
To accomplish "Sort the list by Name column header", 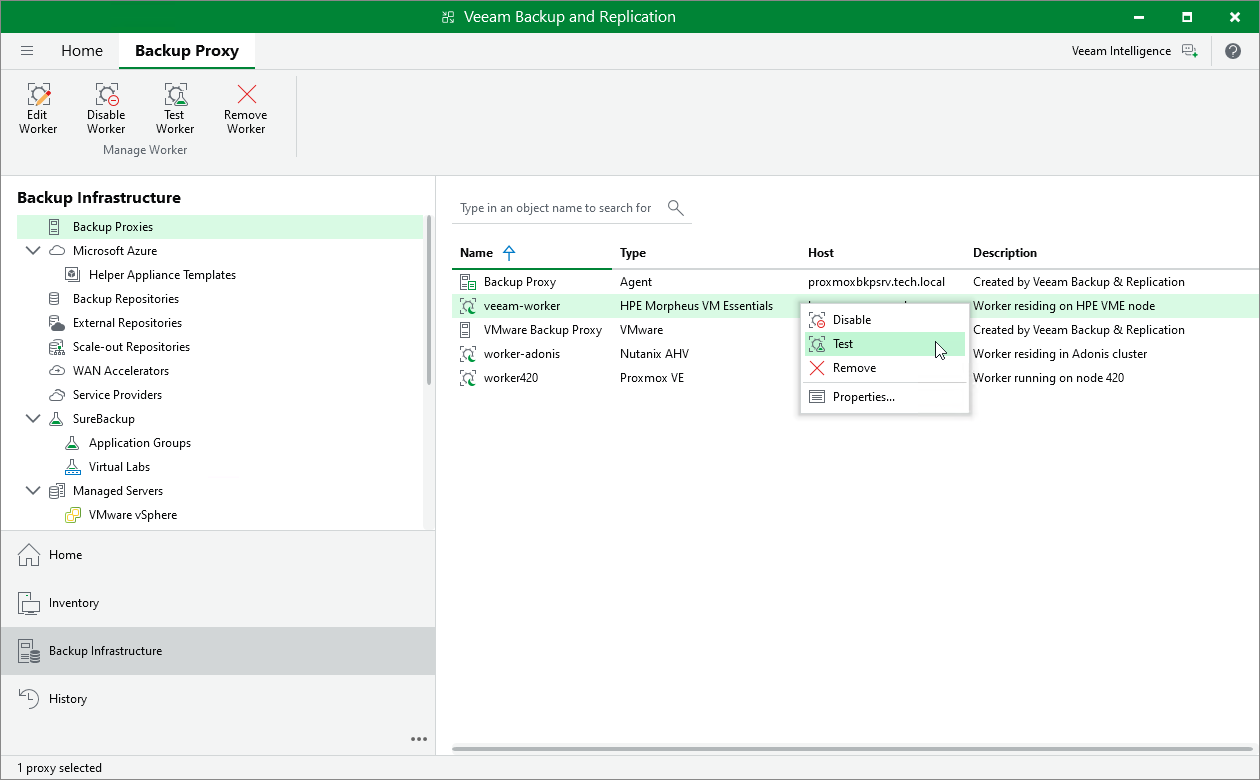I will click(477, 253).
